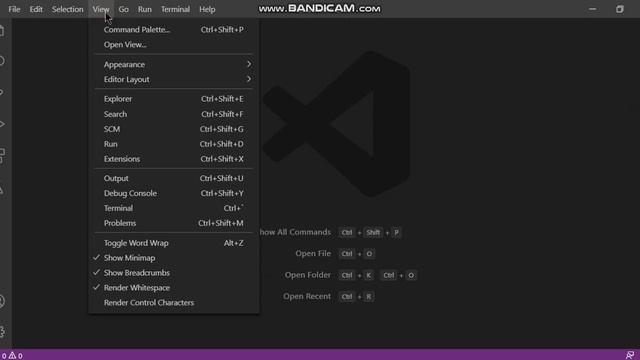Select Run entry with Ctrl+Shift+D

[x=173, y=144]
